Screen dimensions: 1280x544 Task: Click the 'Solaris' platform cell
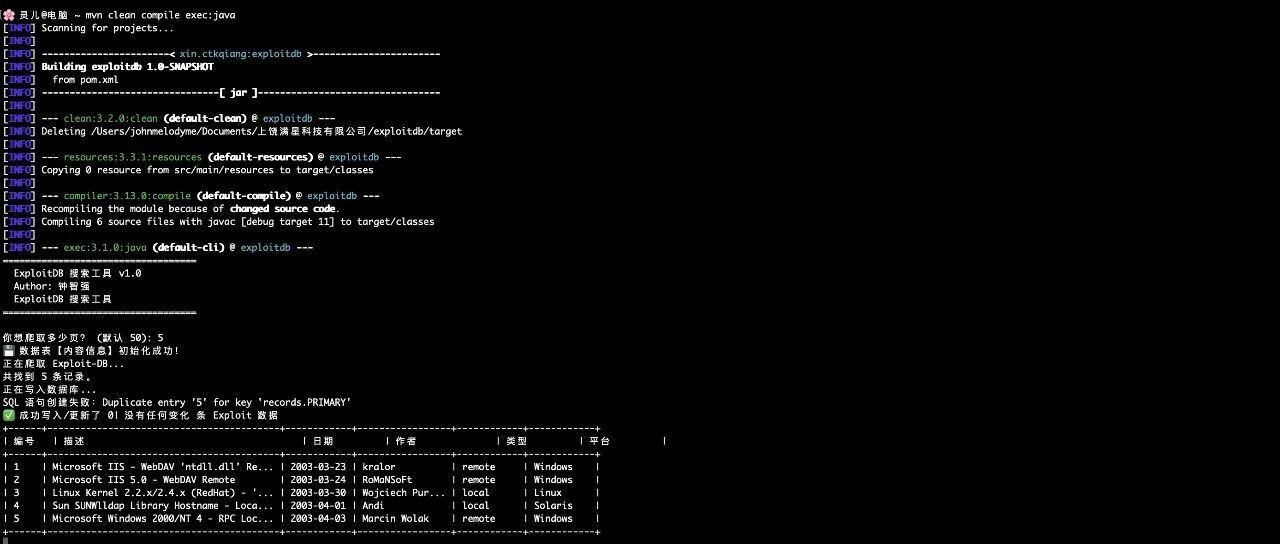[x=553, y=506]
